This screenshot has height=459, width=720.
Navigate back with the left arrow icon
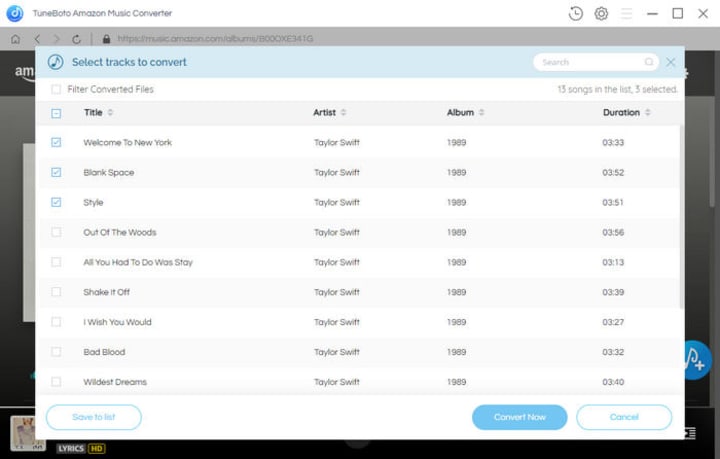point(37,39)
